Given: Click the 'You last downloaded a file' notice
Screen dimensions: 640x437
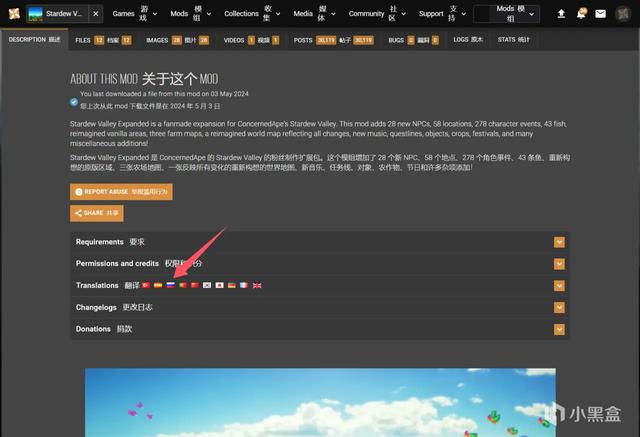Looking at the screenshot, I should point(164,94).
